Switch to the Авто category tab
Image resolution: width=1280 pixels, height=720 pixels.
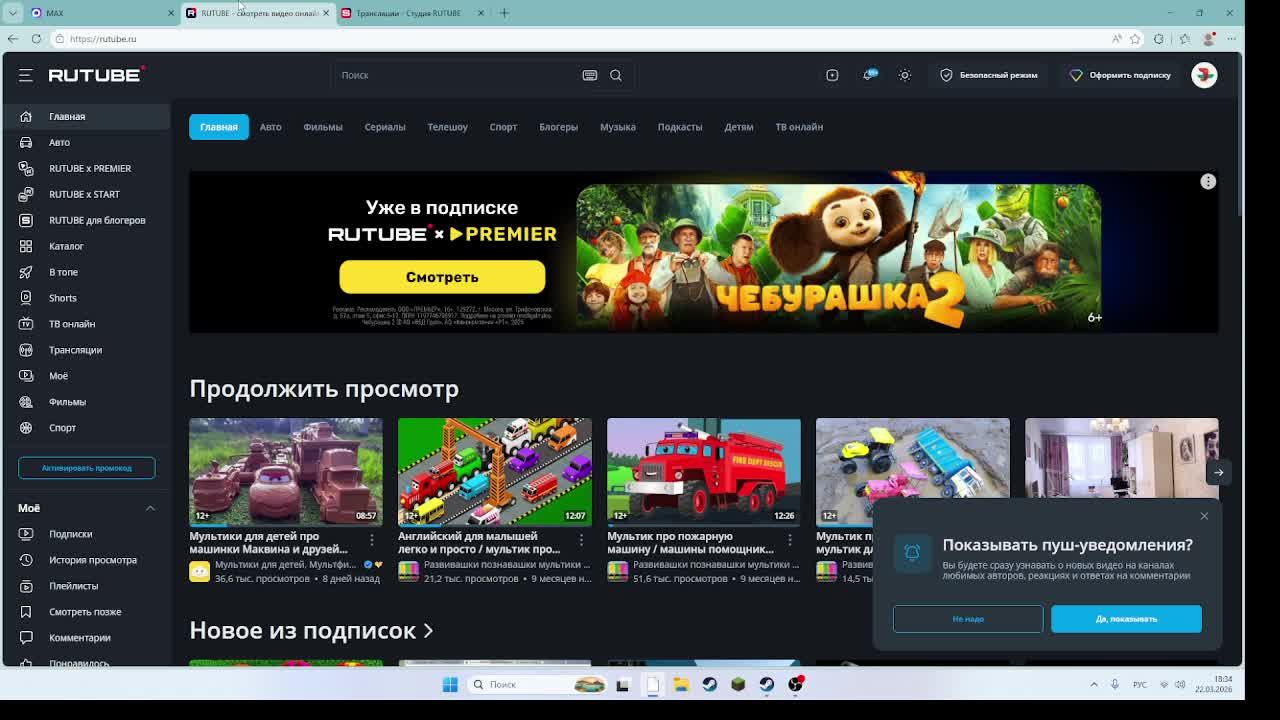(x=270, y=127)
